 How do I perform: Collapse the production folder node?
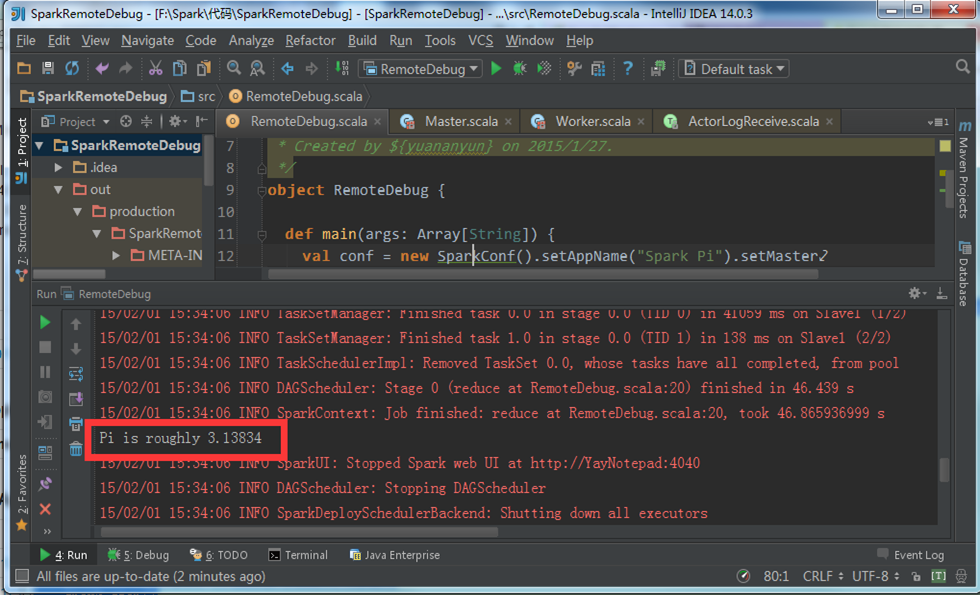[x=78, y=211]
